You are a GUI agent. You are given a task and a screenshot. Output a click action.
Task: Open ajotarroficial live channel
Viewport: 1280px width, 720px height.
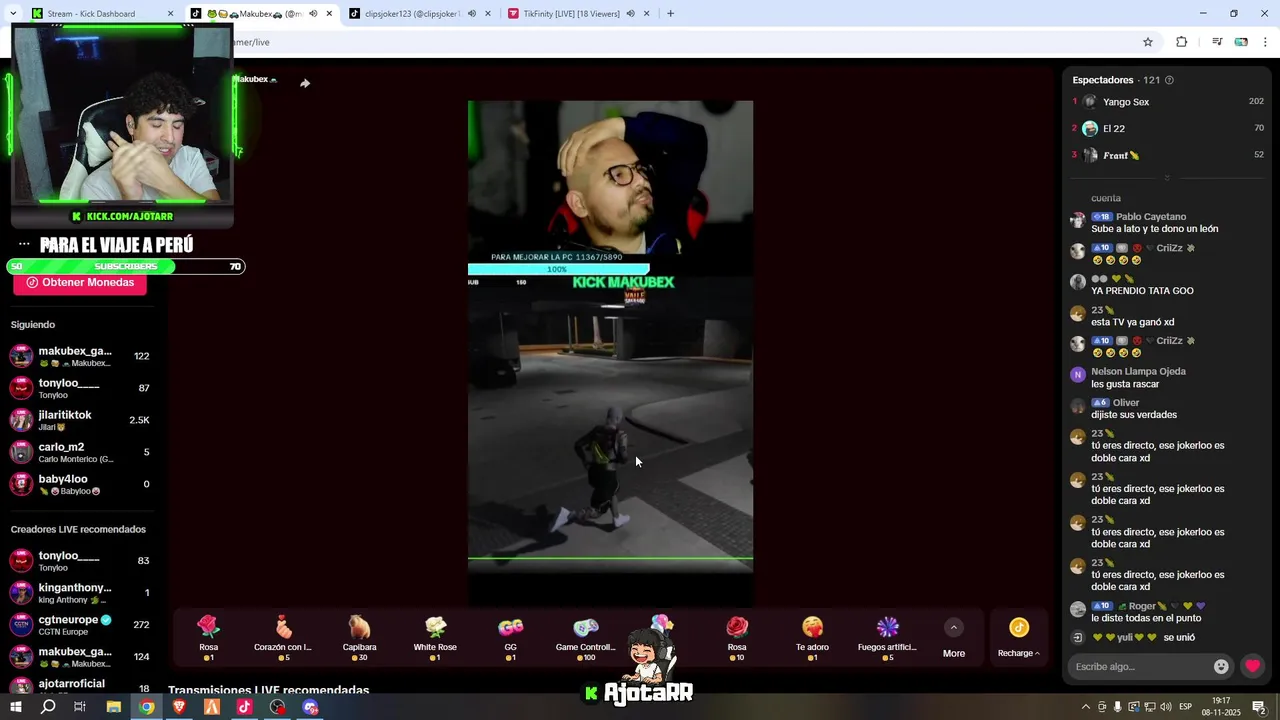(x=80, y=686)
